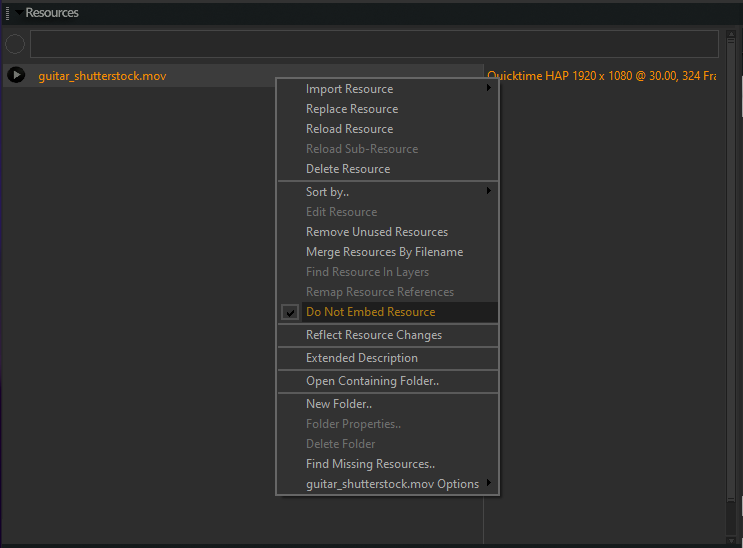Select the guitar_shutterstock.mov resource name
The height and width of the screenshot is (548, 743).
click(x=102, y=76)
